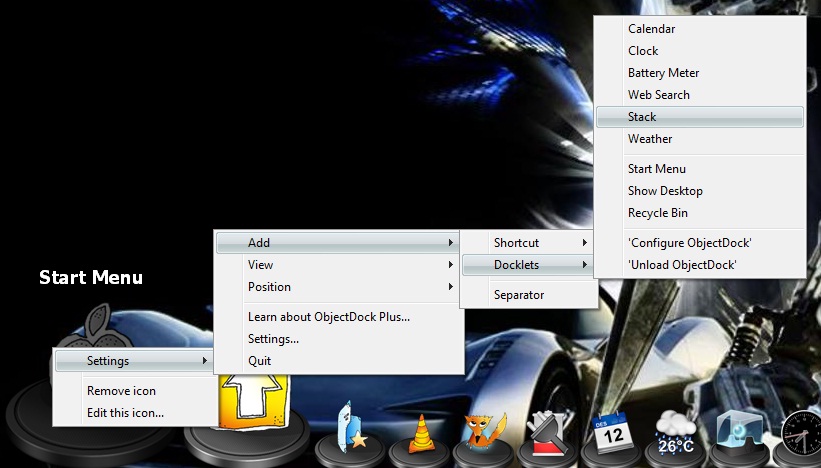The image size is (821, 468).
Task: Click the View menu entry
Action: [x=339, y=264]
